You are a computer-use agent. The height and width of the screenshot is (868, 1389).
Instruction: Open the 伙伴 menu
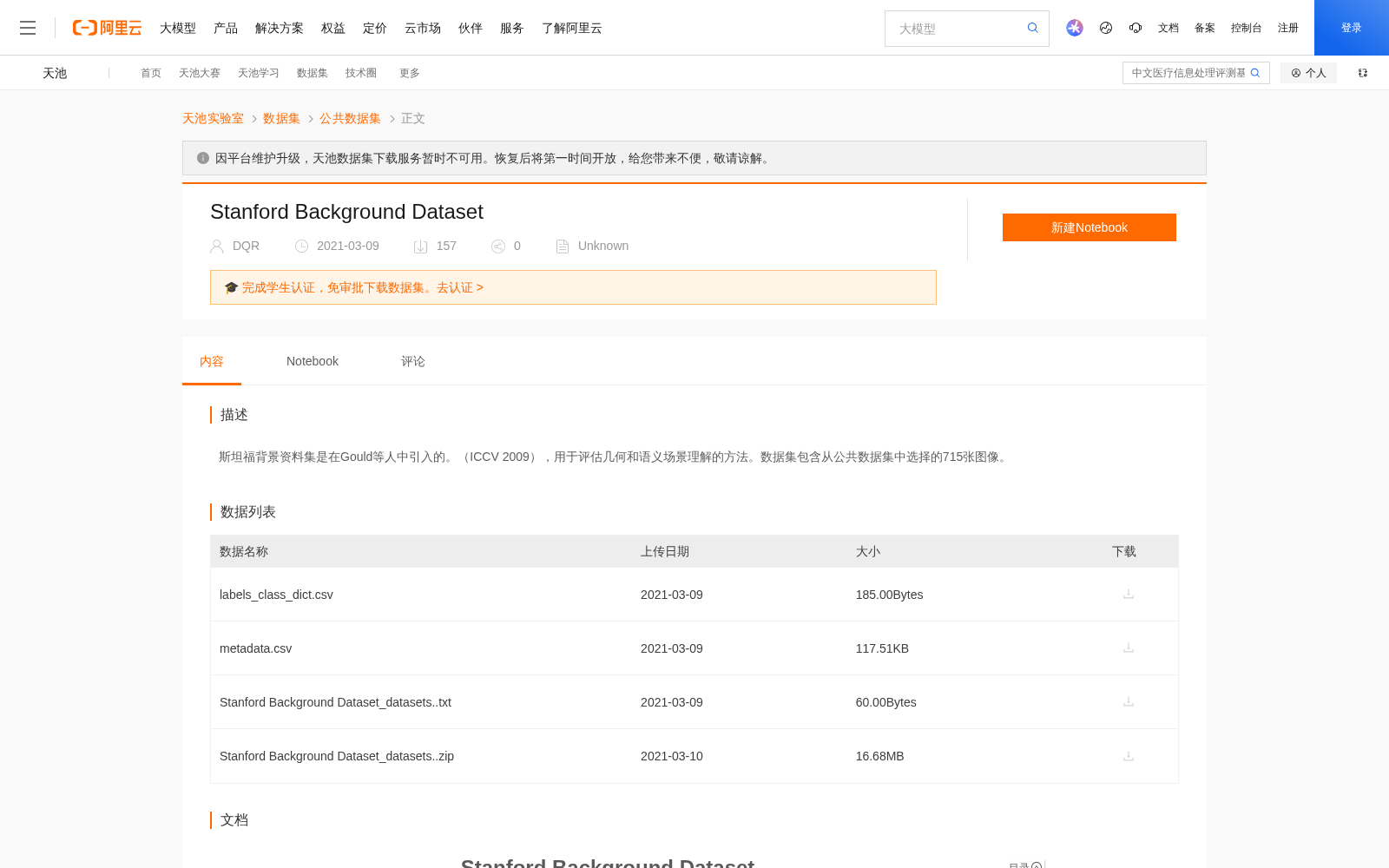471,28
